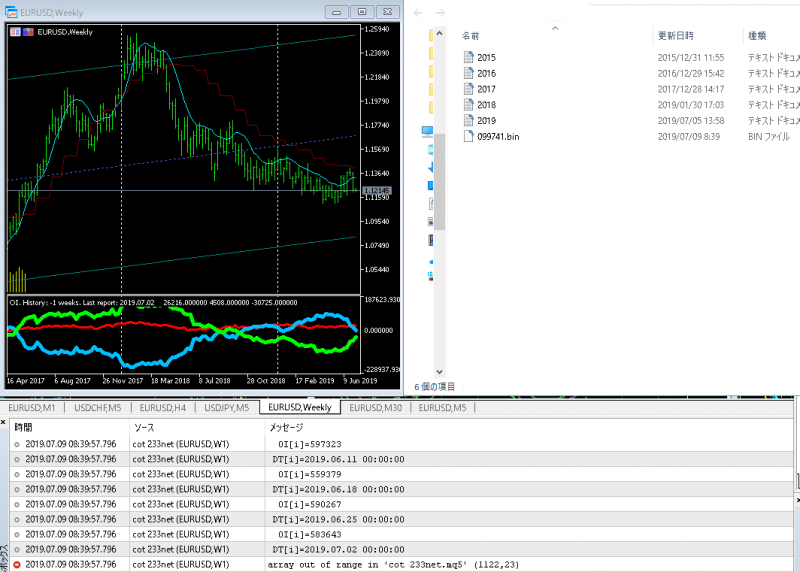Close the EURUSD,Weekly chart window
Viewport: 800px width, 572px height.
[388, 12]
